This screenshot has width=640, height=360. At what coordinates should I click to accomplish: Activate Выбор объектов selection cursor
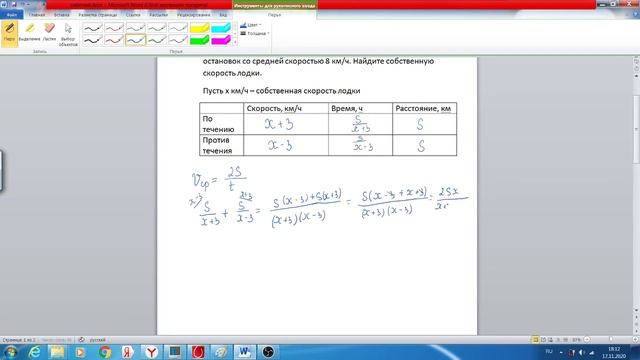pyautogui.click(x=68, y=34)
